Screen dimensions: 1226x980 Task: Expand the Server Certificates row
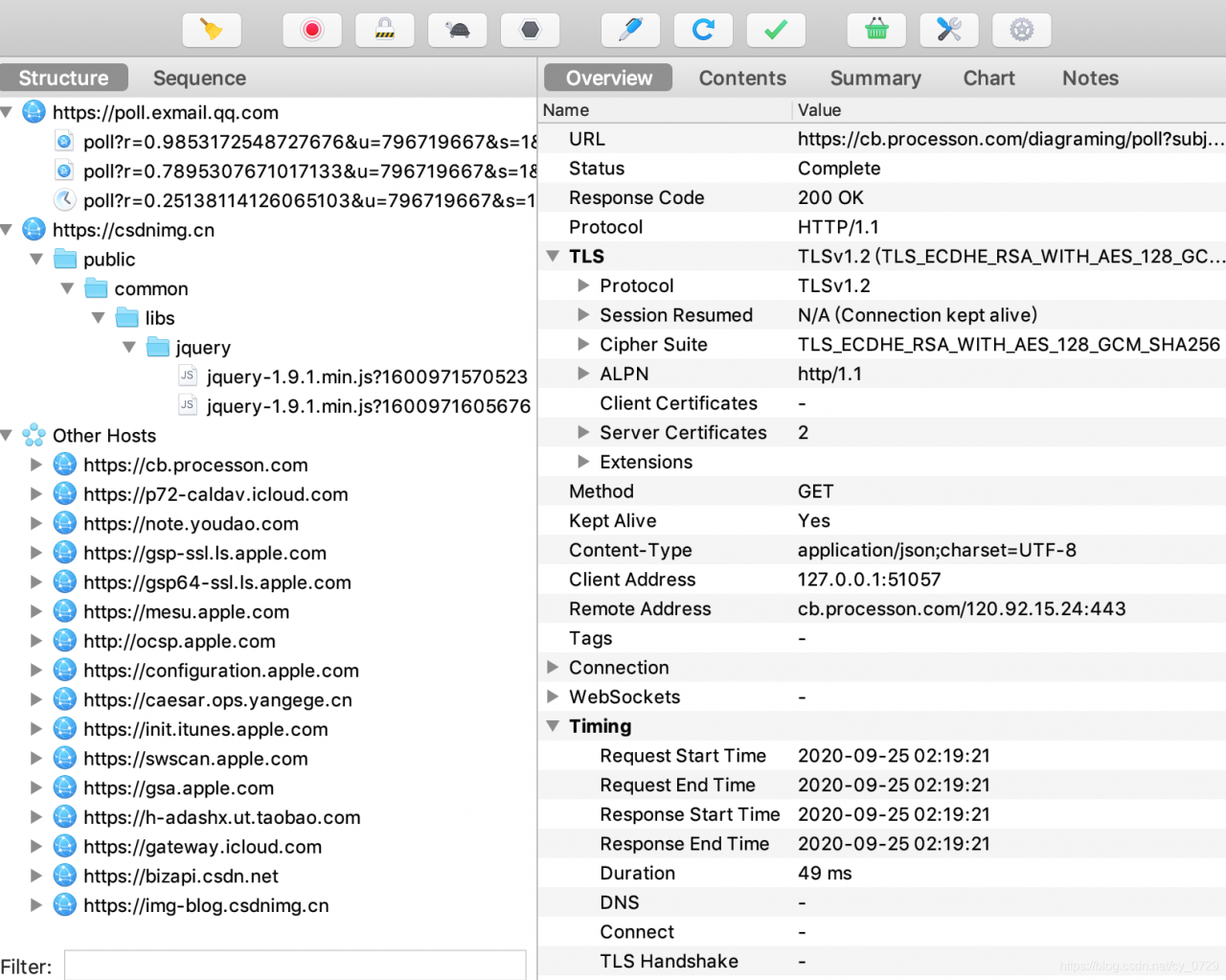tap(583, 432)
